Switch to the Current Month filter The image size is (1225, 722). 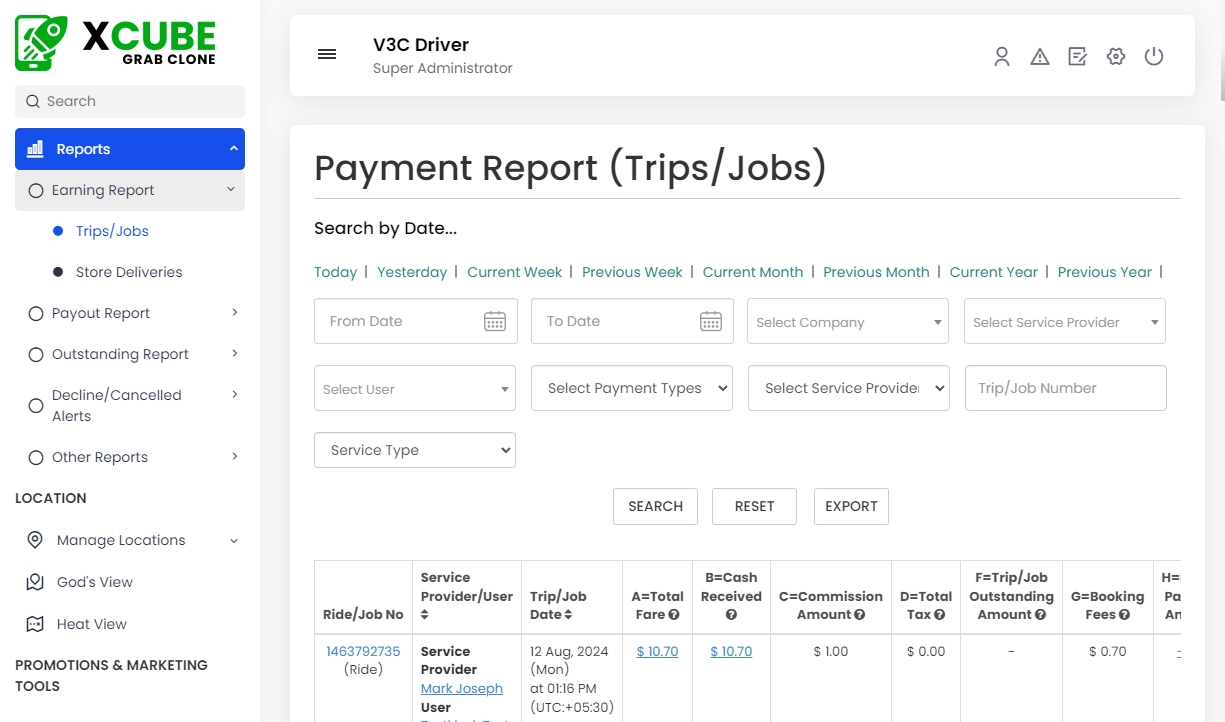(x=753, y=271)
